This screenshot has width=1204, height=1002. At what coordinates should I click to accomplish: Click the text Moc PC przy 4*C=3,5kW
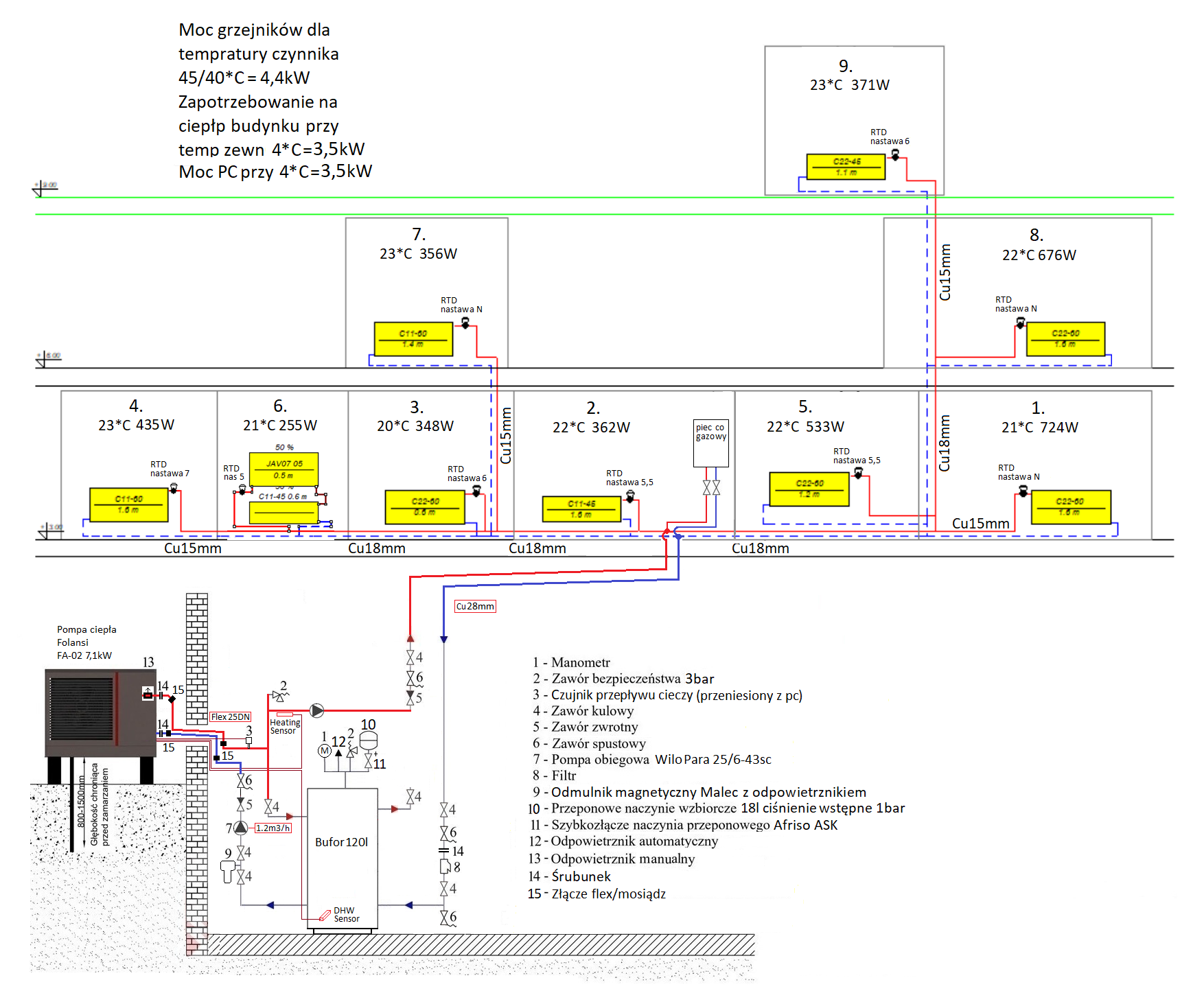275,172
